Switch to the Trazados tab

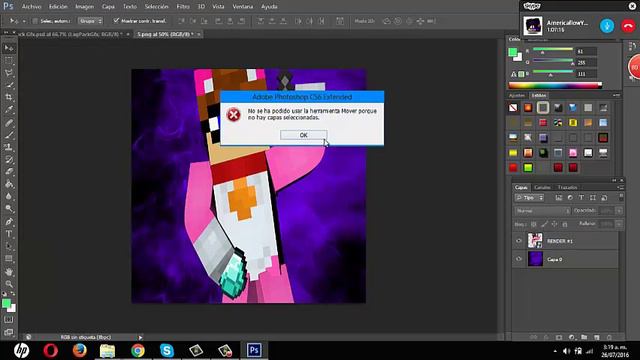coord(567,187)
